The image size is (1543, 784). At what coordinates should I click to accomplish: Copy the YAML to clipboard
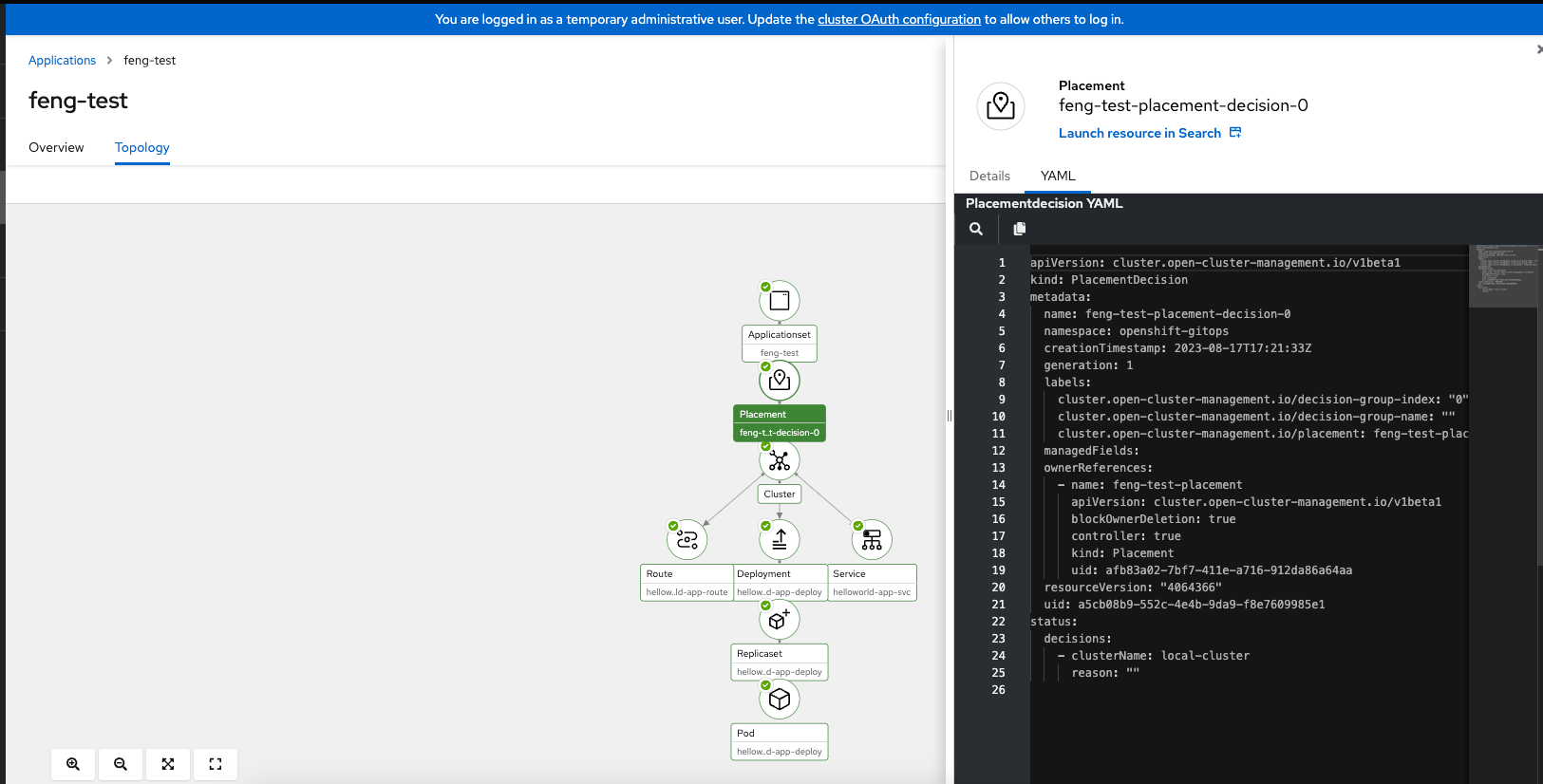pyautogui.click(x=1020, y=229)
